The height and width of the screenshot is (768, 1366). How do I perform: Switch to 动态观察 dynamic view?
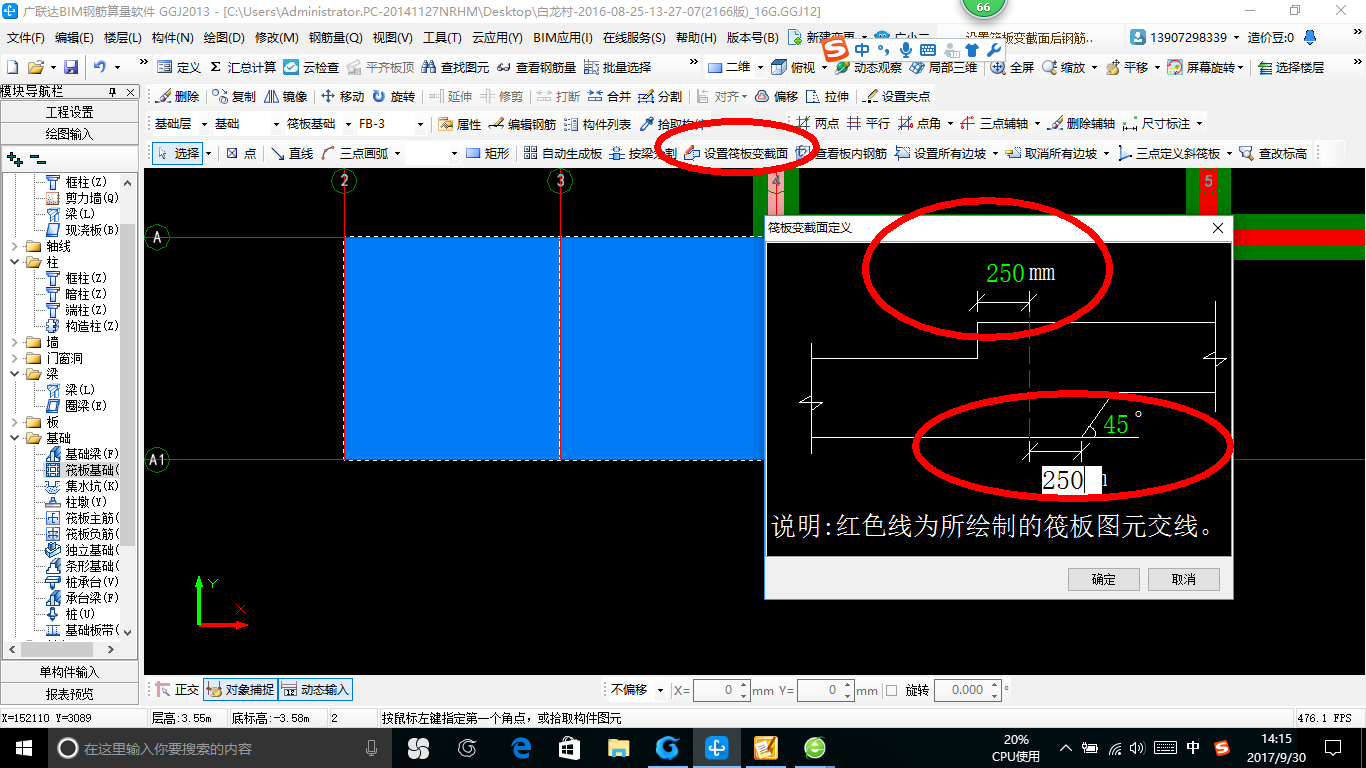click(869, 67)
